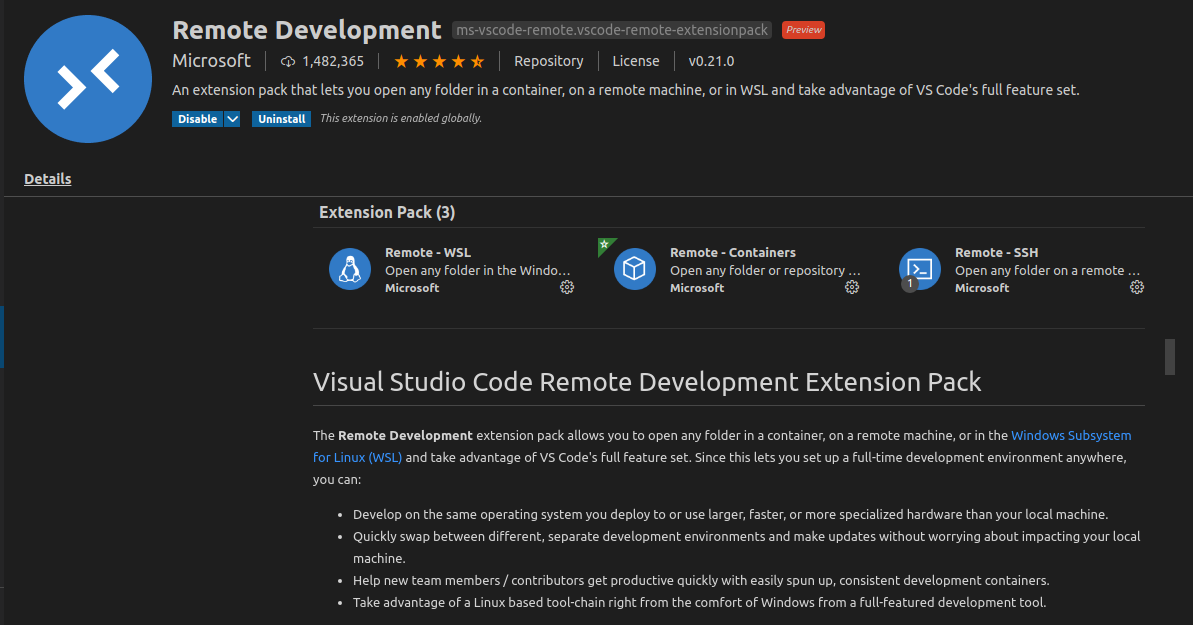The width and height of the screenshot is (1193, 625).
Task: Open the License link
Action: click(x=636, y=61)
